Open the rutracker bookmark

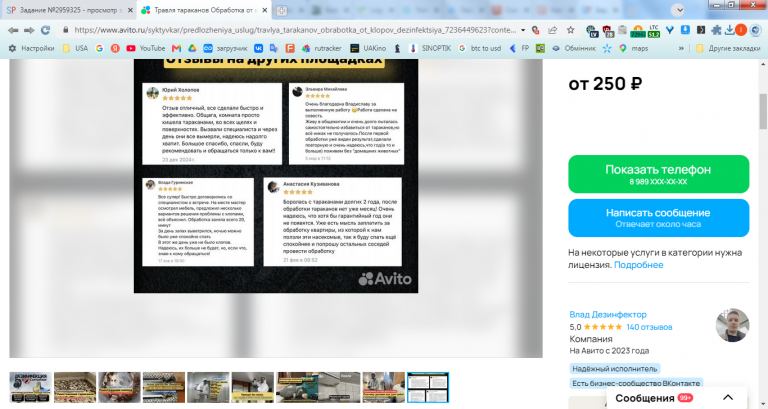(321, 48)
